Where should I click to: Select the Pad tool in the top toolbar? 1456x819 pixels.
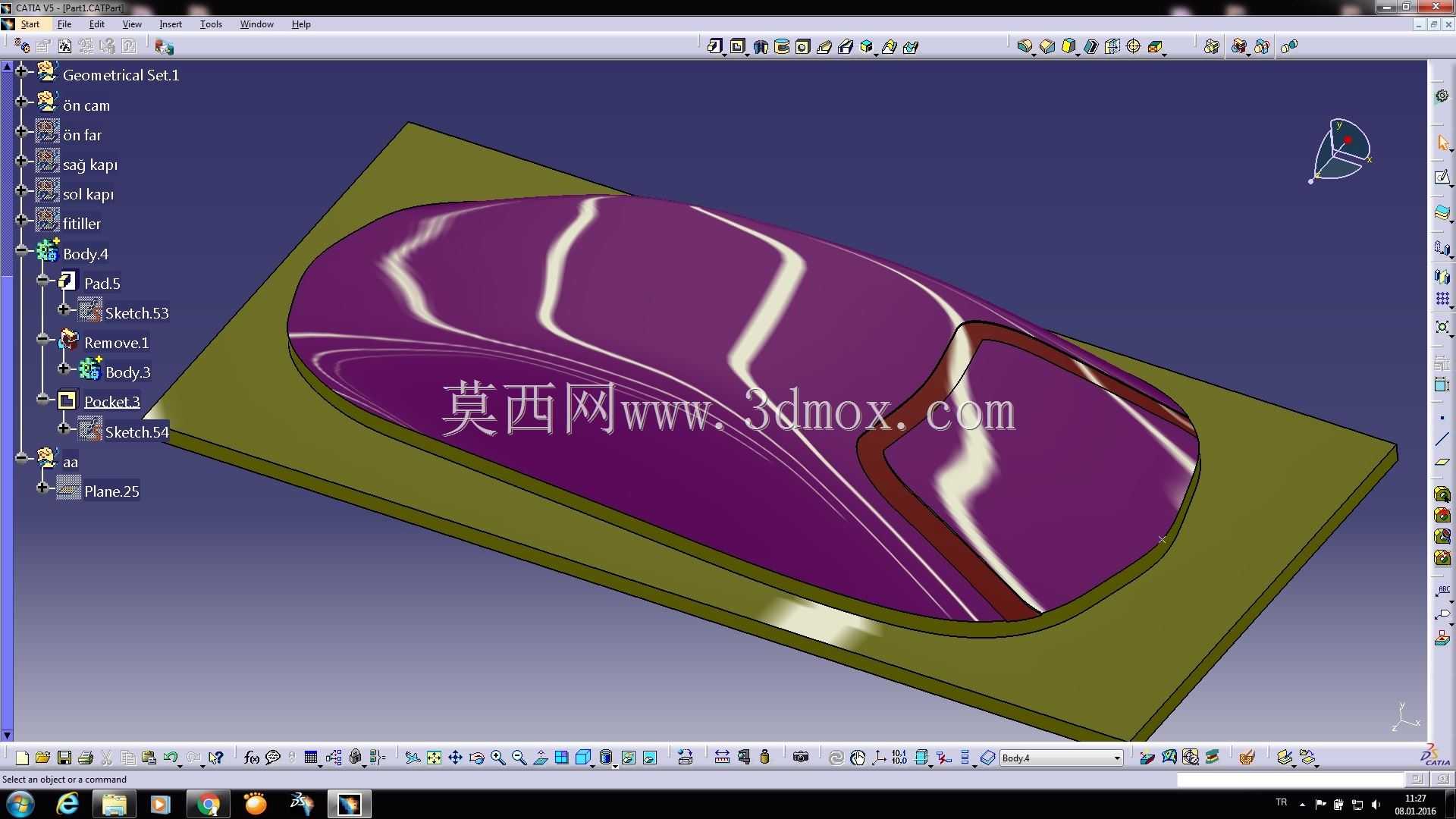click(714, 47)
